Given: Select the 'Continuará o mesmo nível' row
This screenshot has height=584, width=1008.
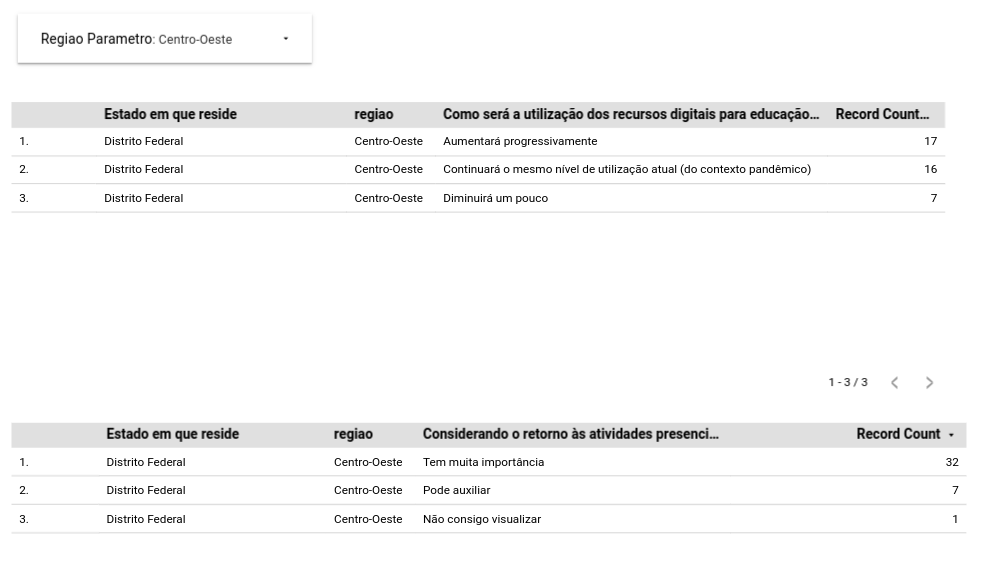Looking at the screenshot, I should point(626,170).
